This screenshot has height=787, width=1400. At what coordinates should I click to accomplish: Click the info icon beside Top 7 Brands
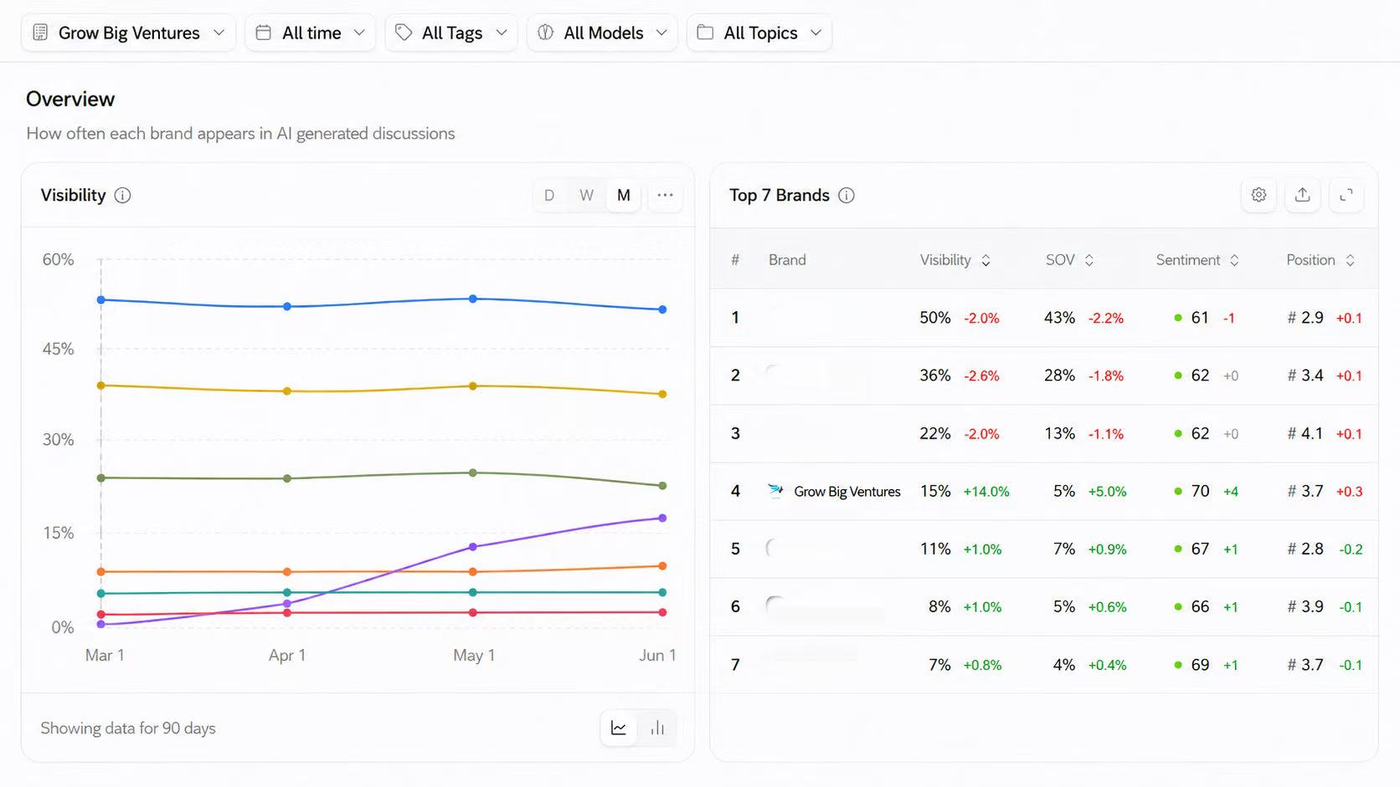pos(846,195)
